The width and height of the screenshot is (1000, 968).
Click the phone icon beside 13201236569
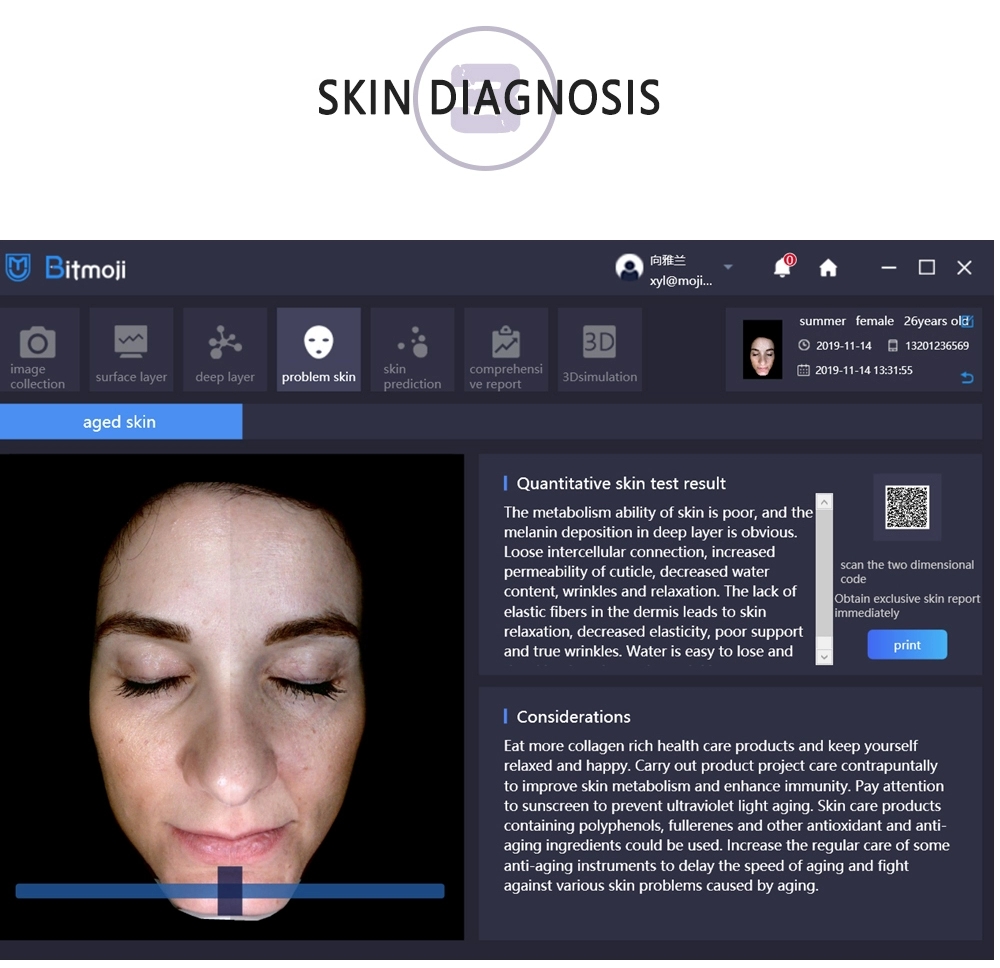tap(893, 346)
